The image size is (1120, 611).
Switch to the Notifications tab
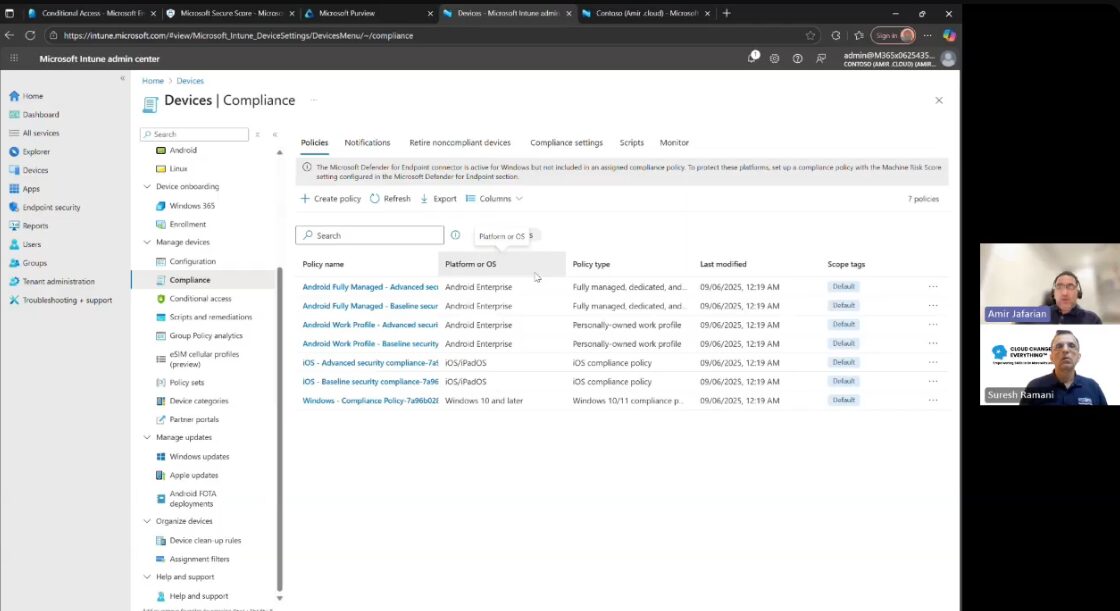point(367,143)
